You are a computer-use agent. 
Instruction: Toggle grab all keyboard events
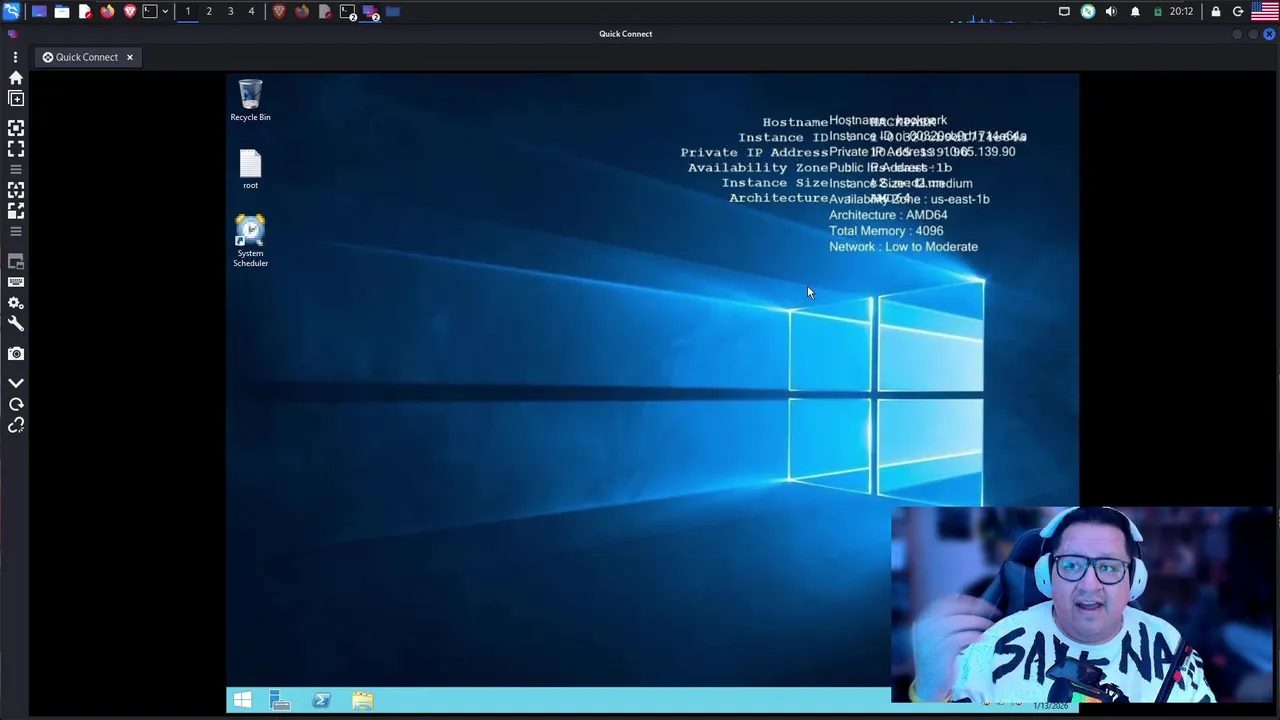(16, 282)
